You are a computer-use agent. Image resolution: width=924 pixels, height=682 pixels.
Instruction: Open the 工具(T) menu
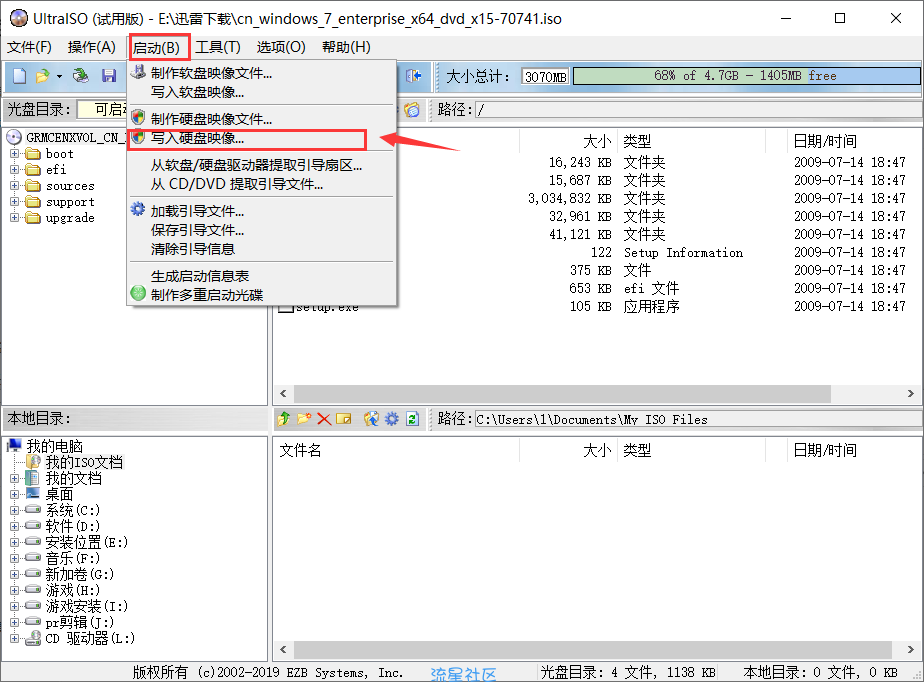pyautogui.click(x=218, y=47)
